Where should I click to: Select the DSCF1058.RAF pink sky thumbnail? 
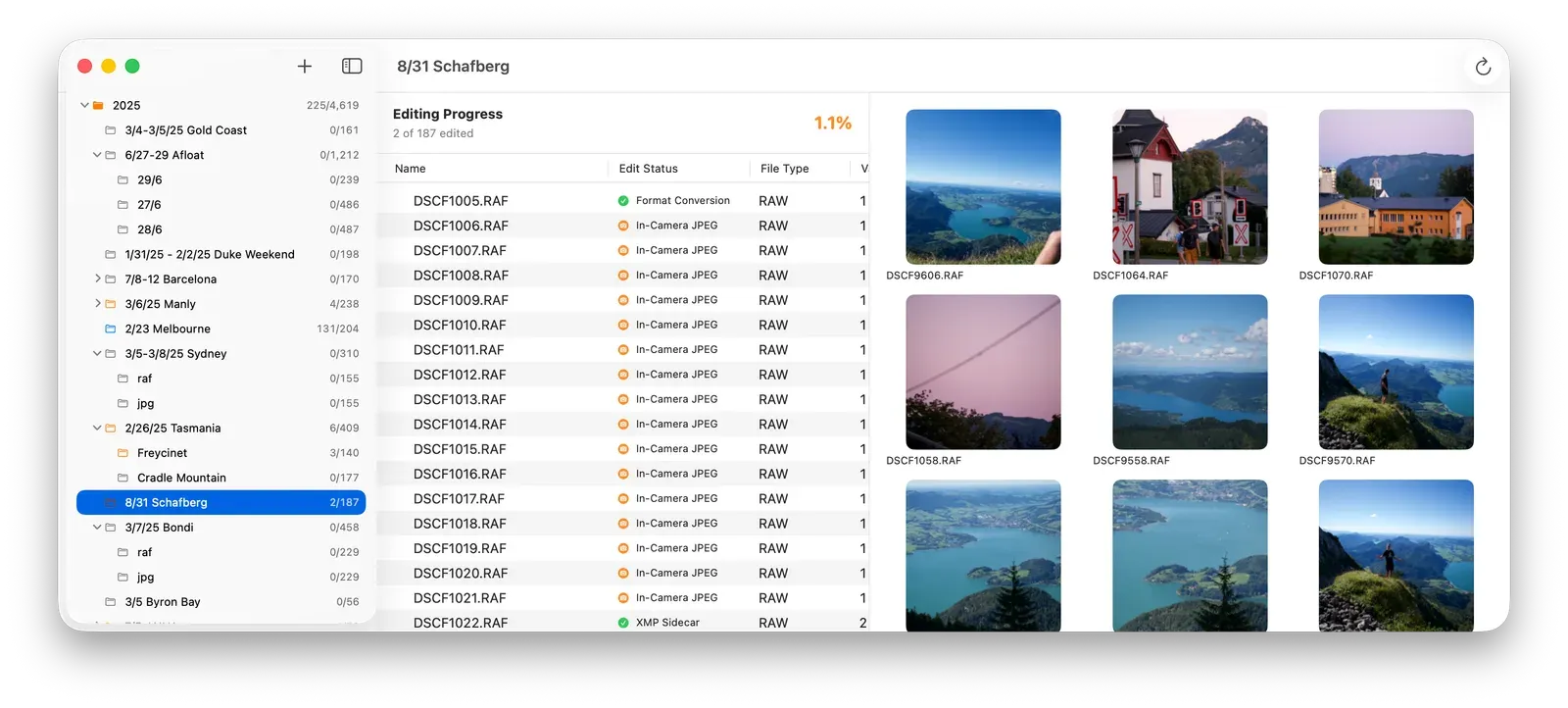pos(983,372)
